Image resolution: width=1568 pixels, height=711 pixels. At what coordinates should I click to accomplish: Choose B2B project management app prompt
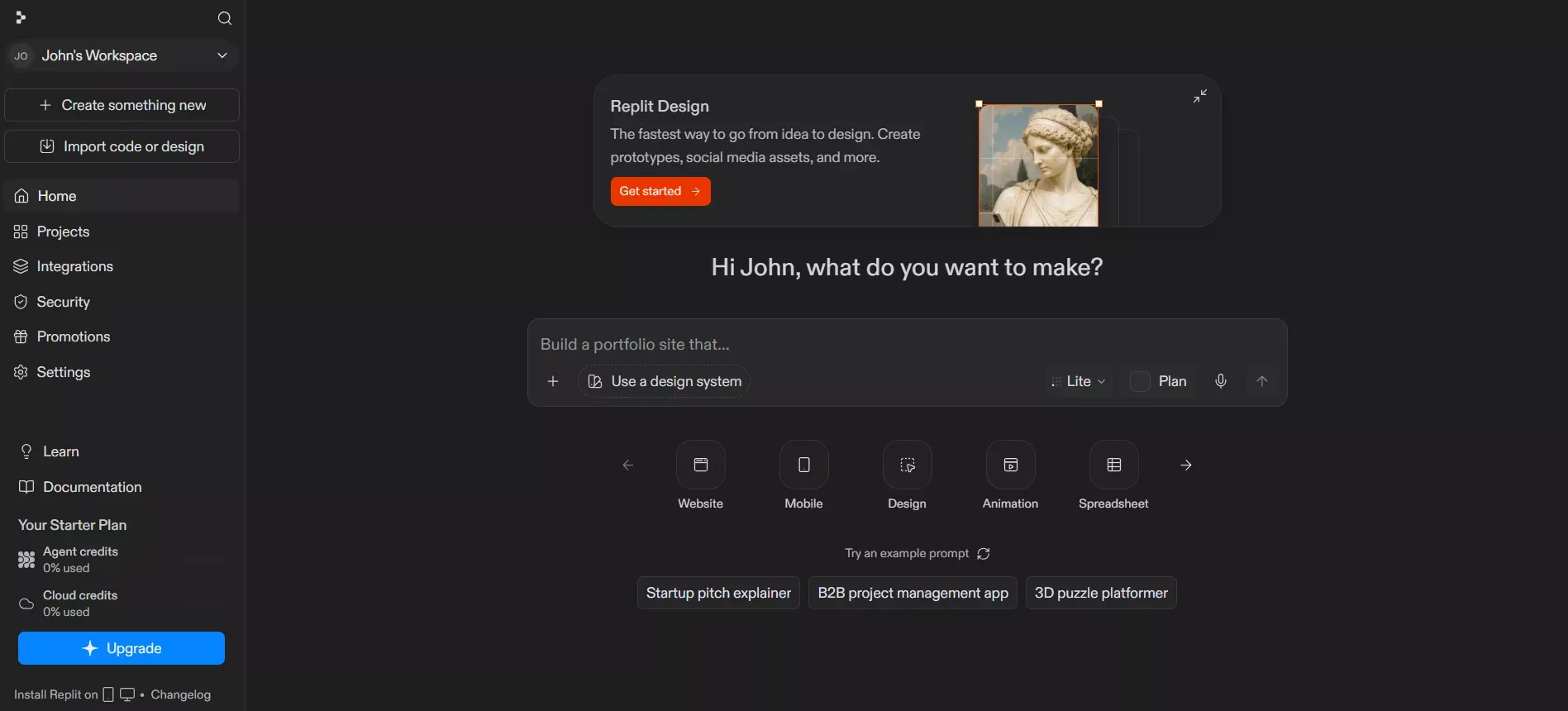click(x=913, y=593)
